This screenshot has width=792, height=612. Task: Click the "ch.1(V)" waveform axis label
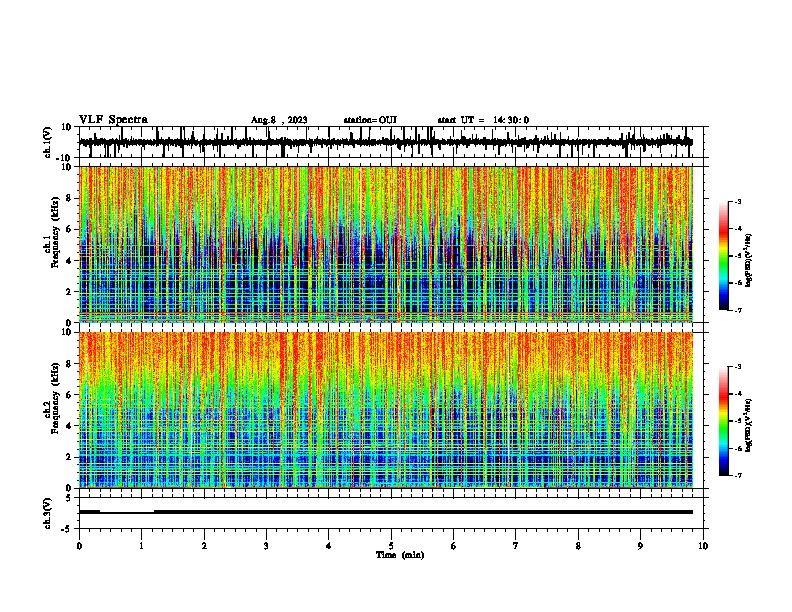coord(48,142)
